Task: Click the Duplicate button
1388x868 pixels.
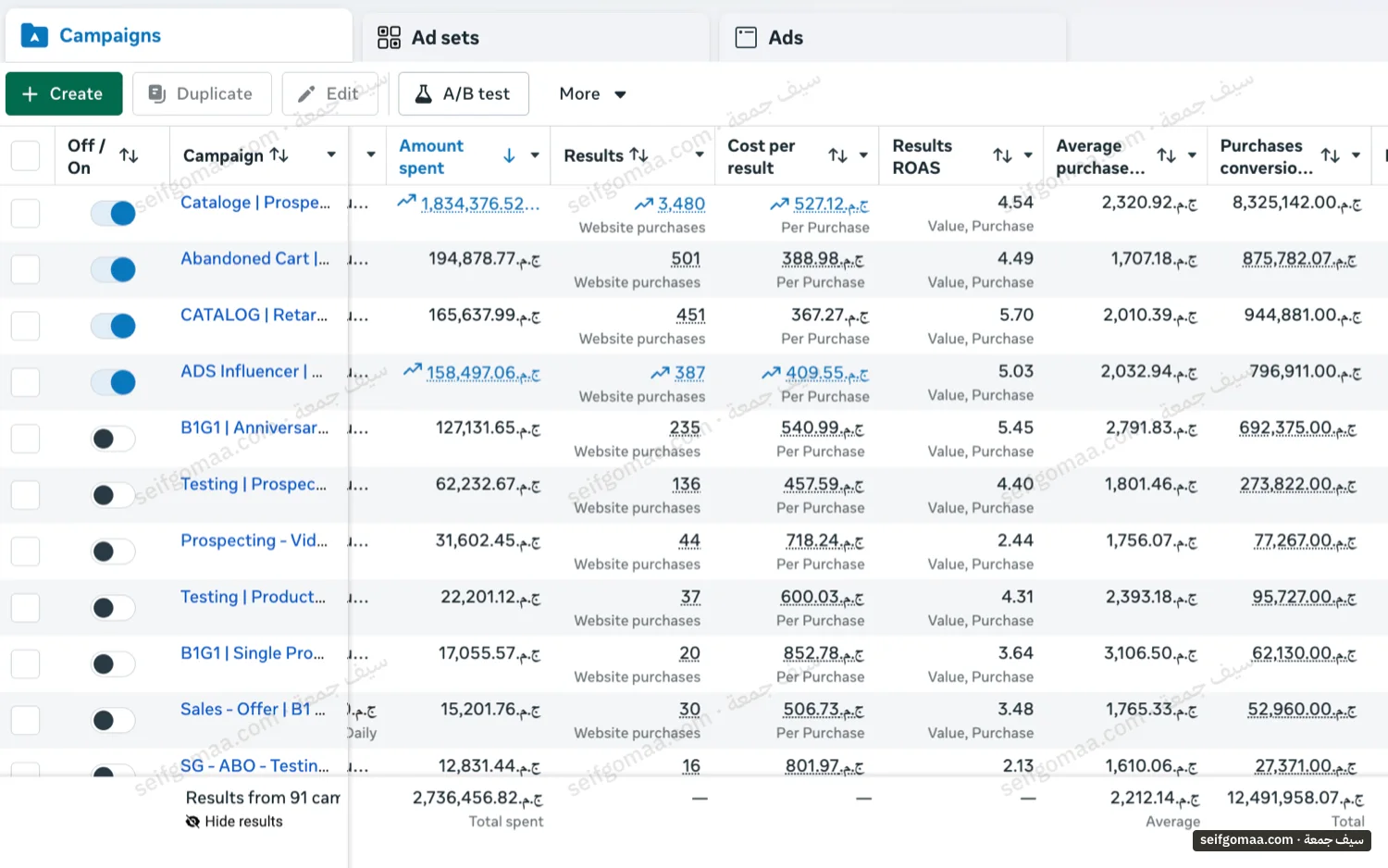Action: (202, 93)
